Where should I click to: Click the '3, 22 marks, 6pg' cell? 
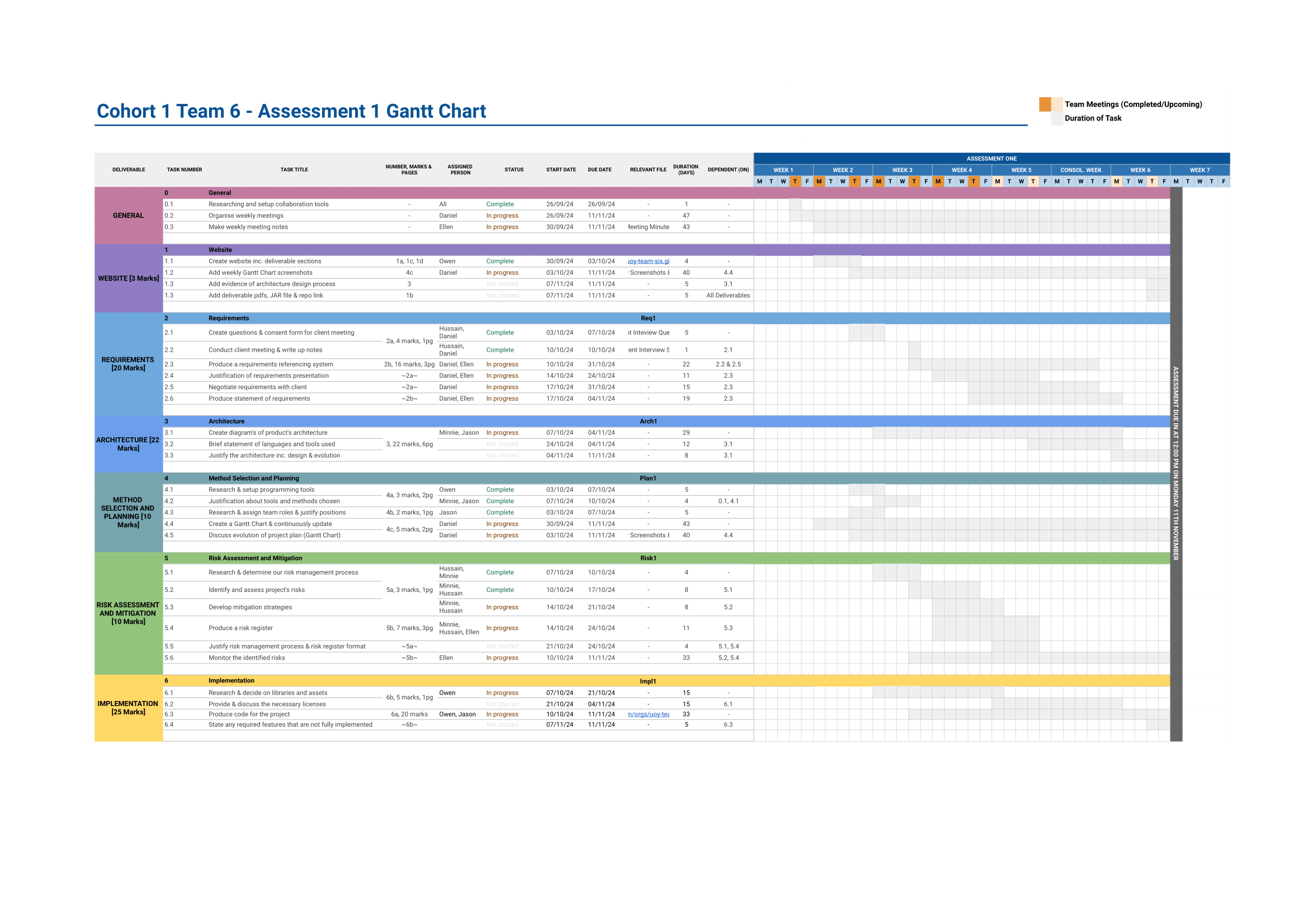(x=409, y=444)
